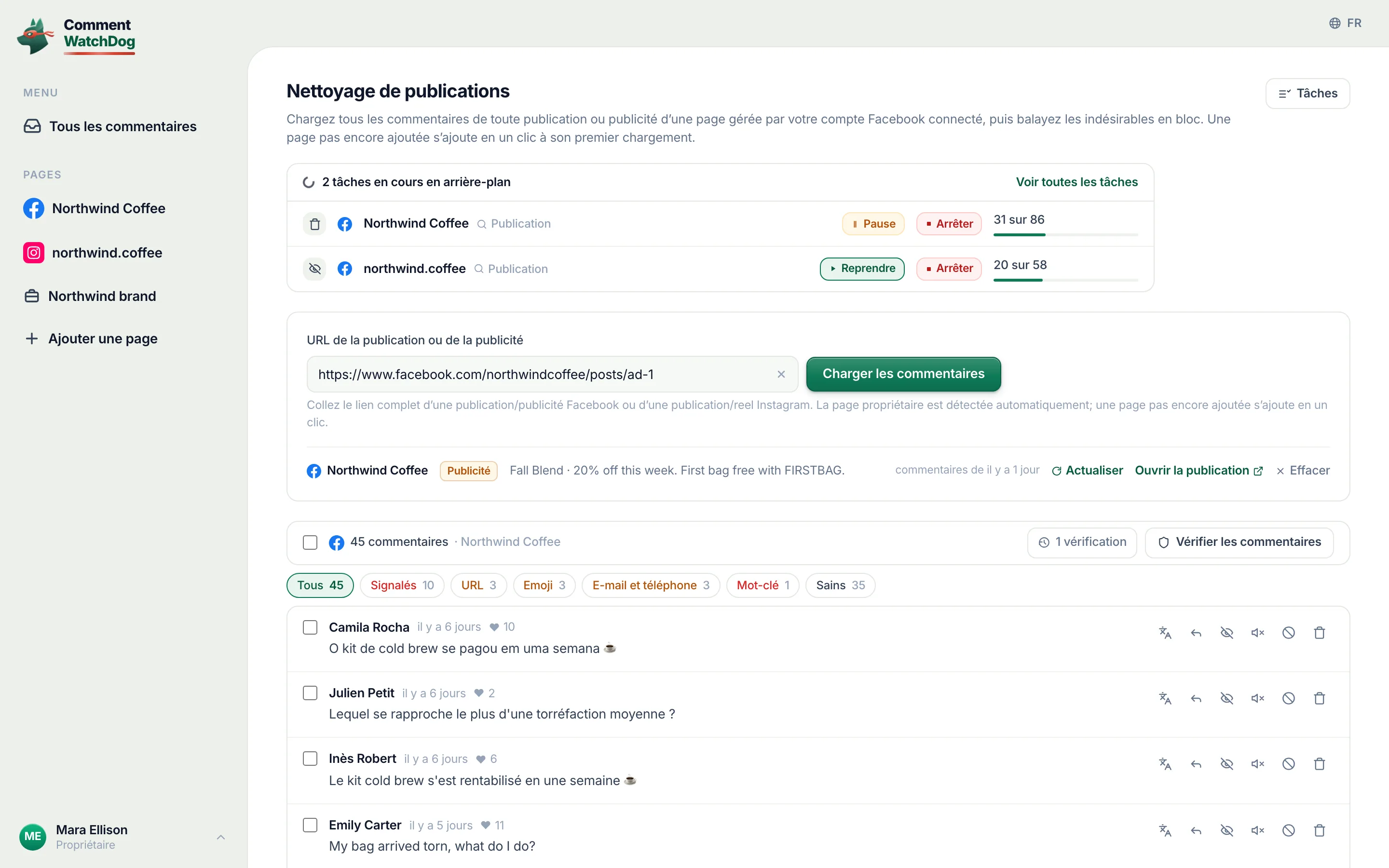Viewport: 1389px width, 868px height.
Task: Filter by Sains 35
Action: 840,585
